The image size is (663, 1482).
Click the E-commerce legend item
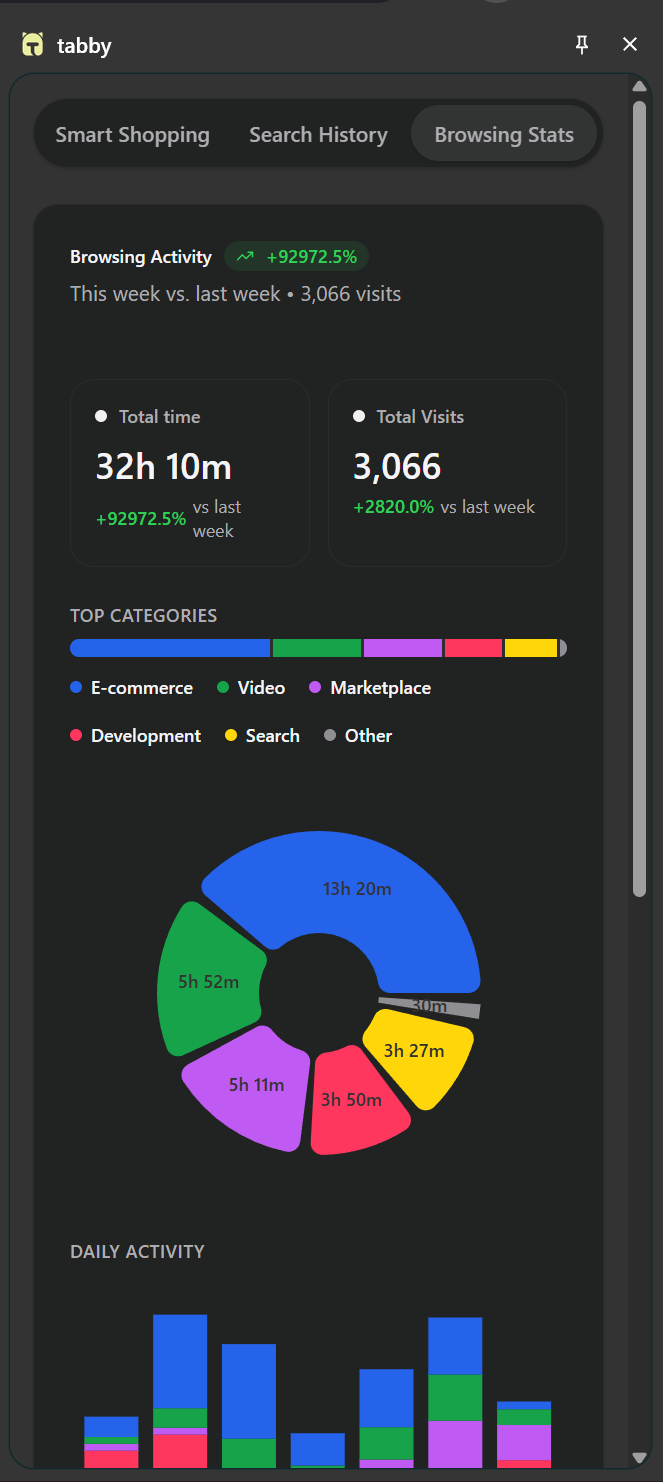point(131,688)
